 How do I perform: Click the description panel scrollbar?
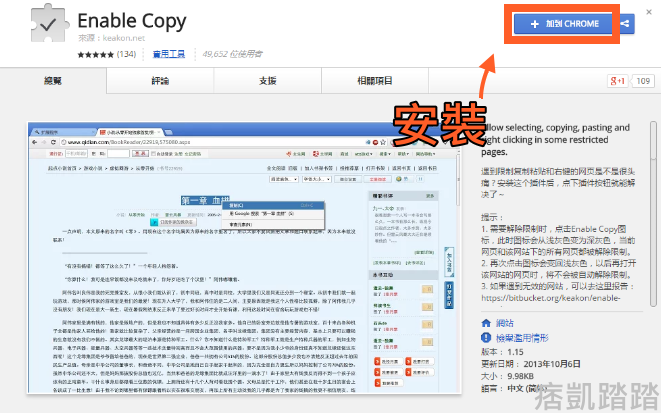(x=653, y=215)
